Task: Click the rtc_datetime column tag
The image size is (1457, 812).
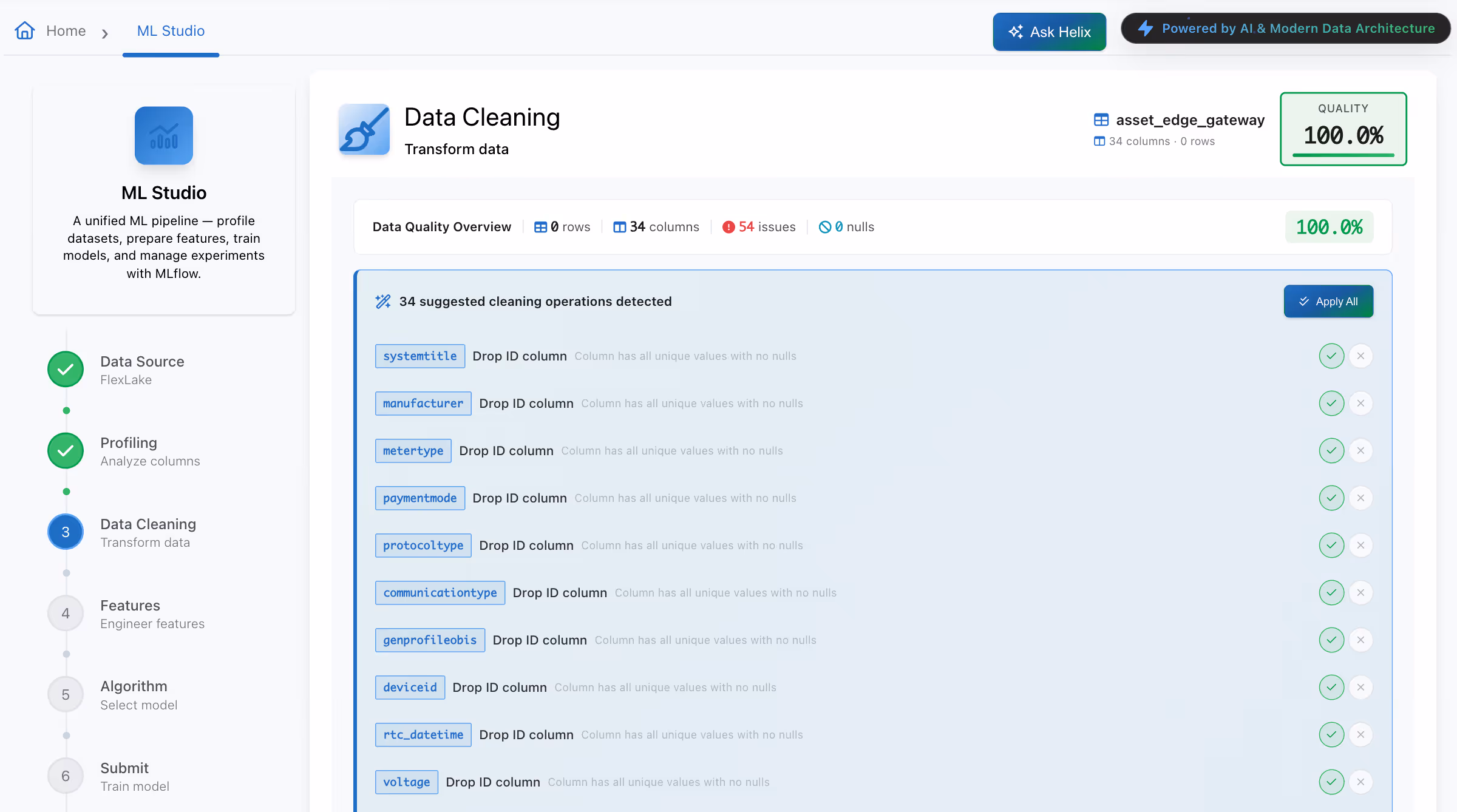Action: coord(423,735)
